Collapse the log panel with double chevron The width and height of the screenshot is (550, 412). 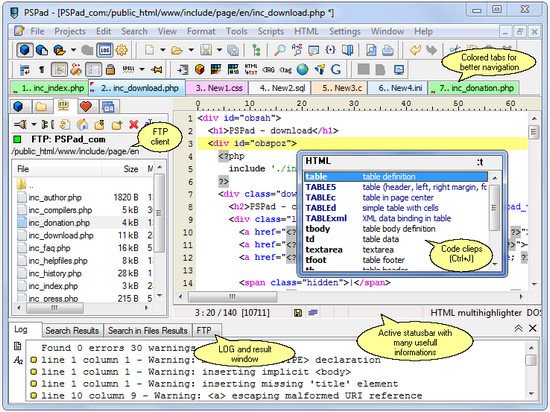[x=518, y=328]
